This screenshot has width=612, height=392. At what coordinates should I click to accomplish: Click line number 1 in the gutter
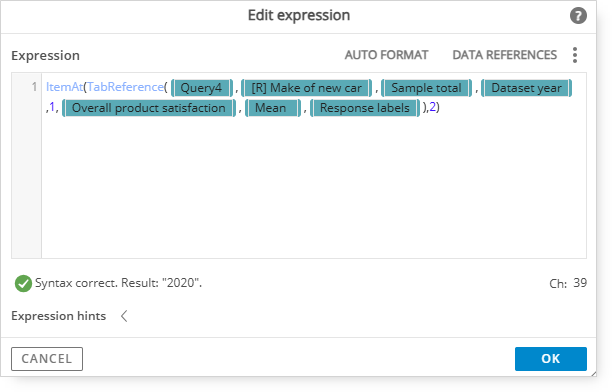pyautogui.click(x=34, y=87)
